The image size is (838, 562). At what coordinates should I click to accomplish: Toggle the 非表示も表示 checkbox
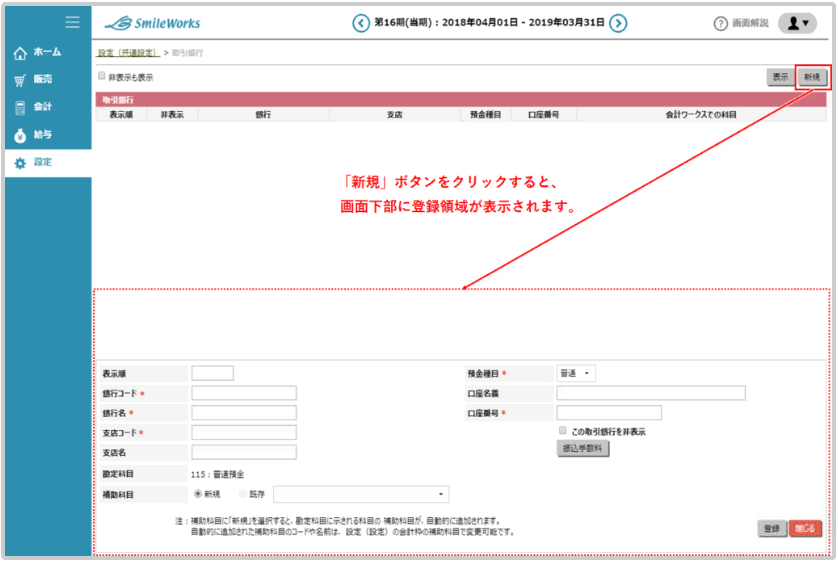[101, 76]
